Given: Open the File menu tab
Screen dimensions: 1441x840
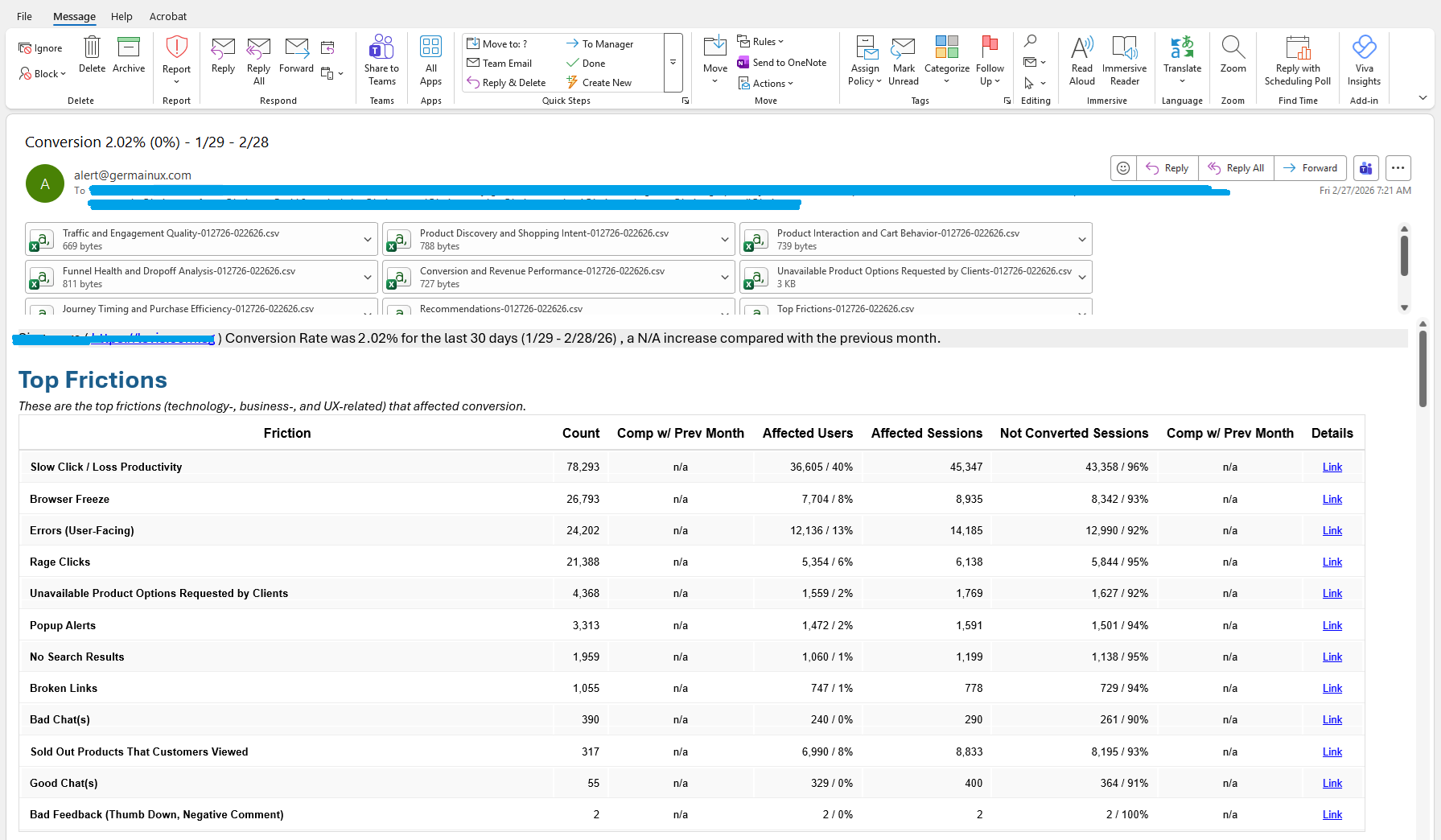Looking at the screenshot, I should pyautogui.click(x=25, y=16).
